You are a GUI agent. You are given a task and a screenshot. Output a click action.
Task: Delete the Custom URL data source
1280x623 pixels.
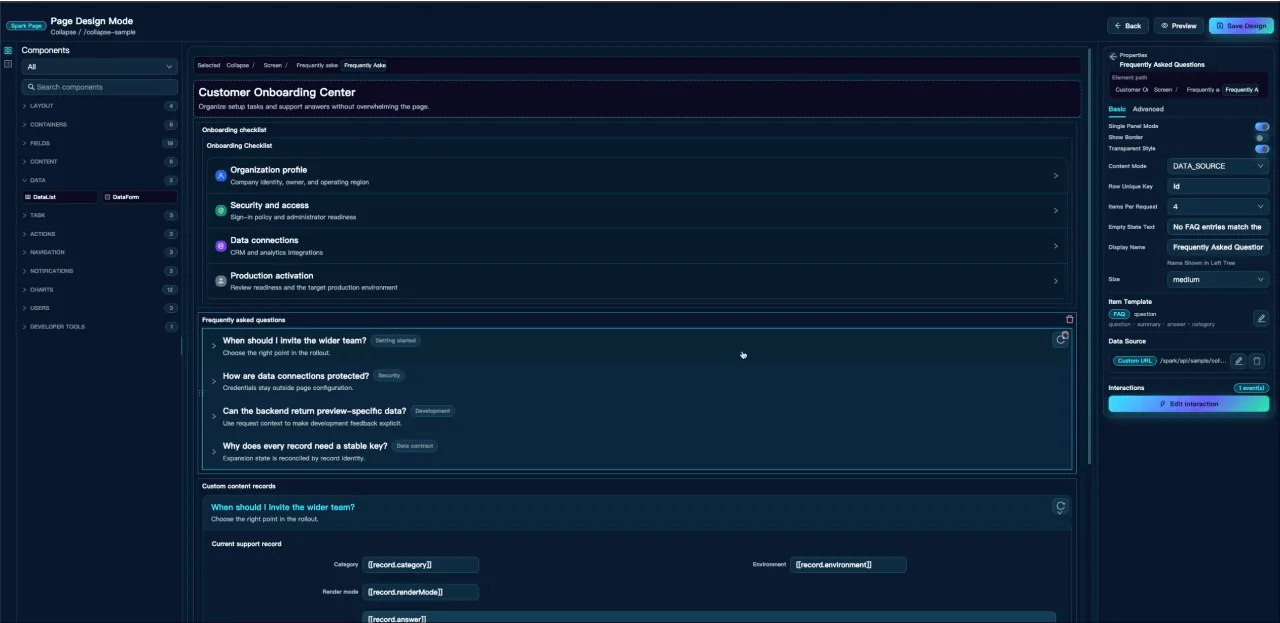1257,361
